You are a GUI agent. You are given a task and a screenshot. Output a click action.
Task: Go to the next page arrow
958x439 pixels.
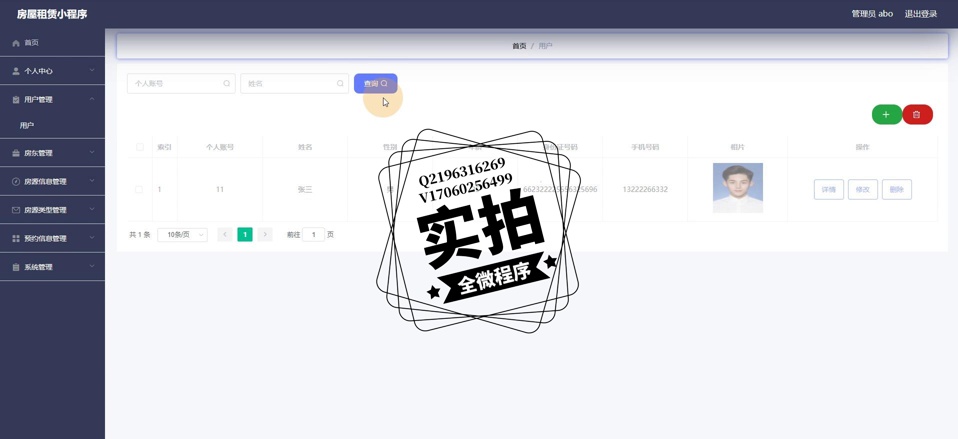pos(265,235)
